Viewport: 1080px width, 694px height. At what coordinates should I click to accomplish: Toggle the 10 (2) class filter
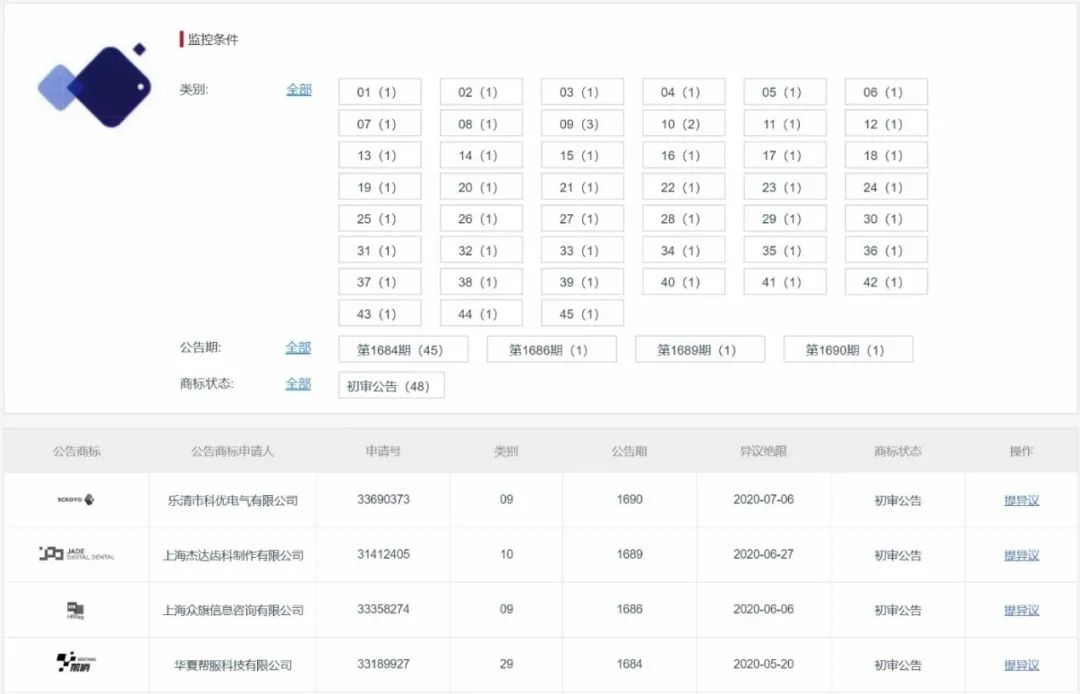tap(683, 123)
